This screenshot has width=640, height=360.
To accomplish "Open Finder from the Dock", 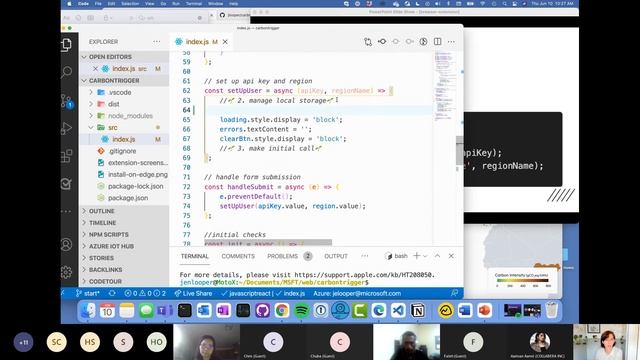I will [87, 311].
